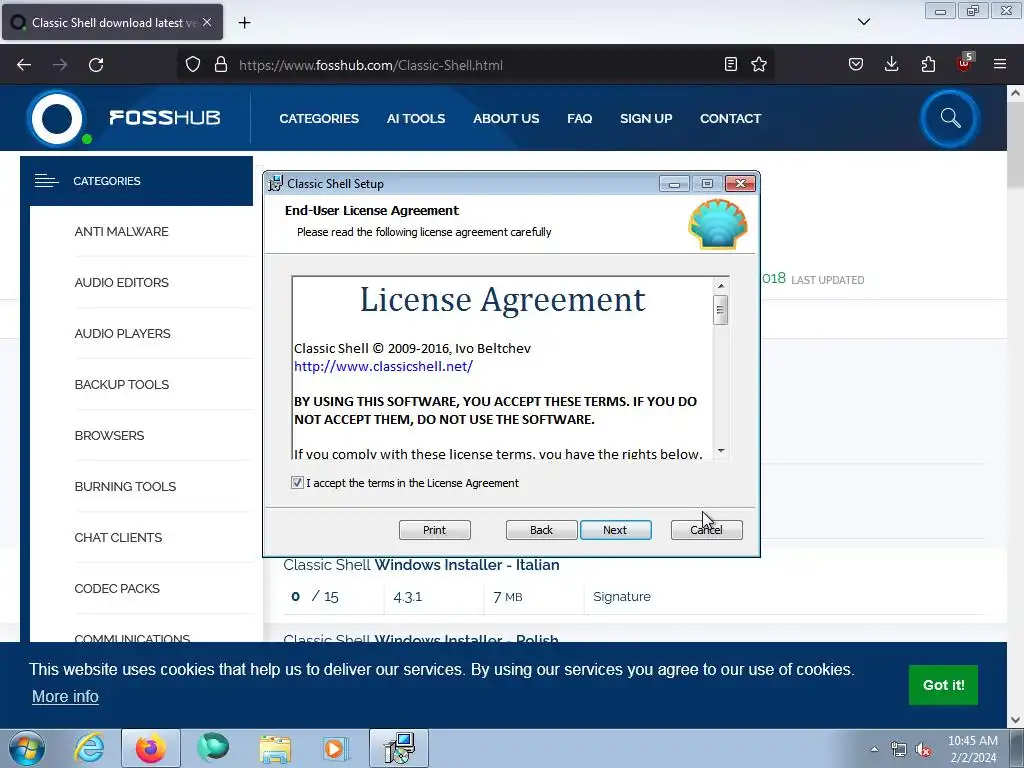Click Back in setup dialog
1024x768 pixels.
pyautogui.click(x=541, y=530)
